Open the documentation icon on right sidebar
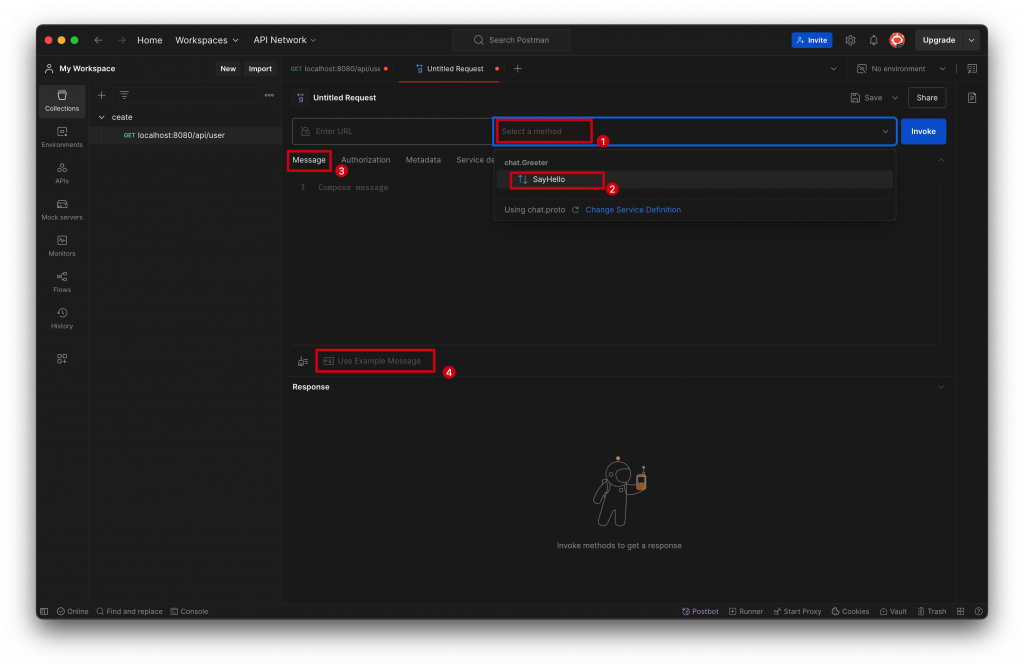 pyautogui.click(x=972, y=97)
